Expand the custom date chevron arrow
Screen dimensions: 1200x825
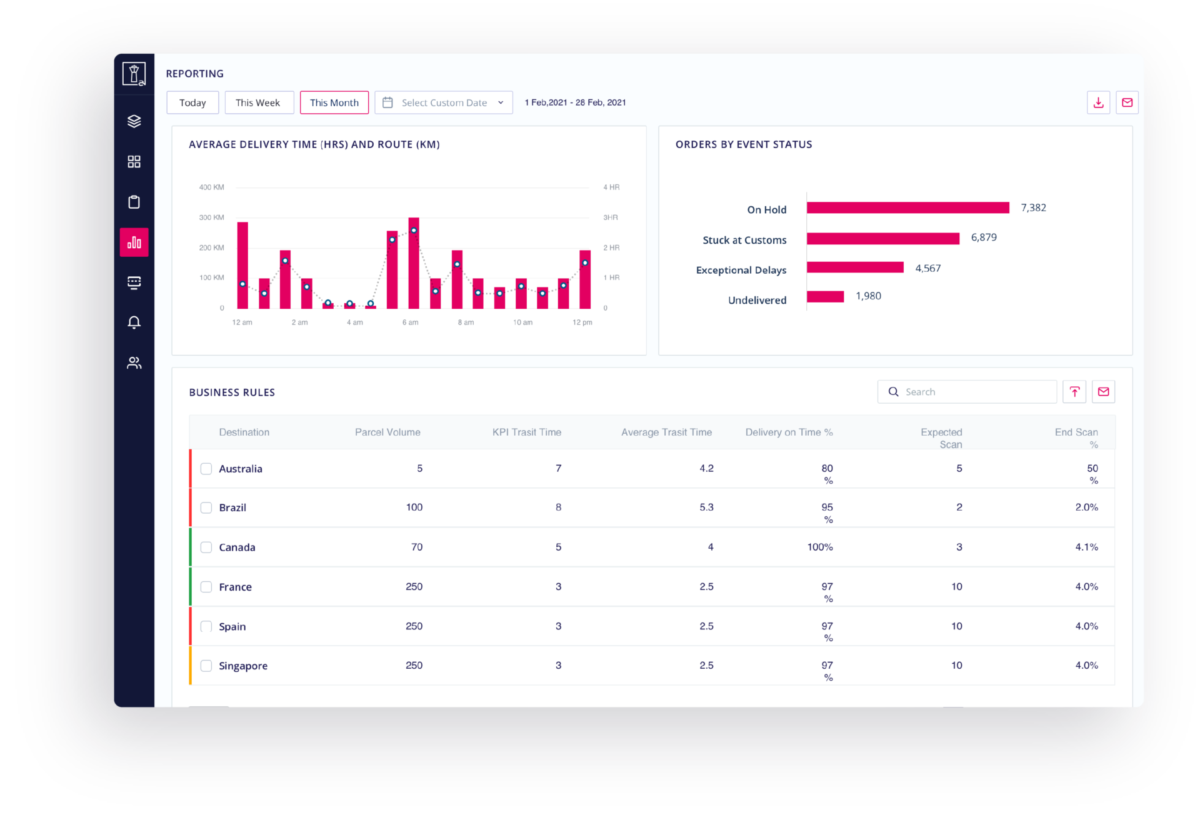[x=500, y=102]
